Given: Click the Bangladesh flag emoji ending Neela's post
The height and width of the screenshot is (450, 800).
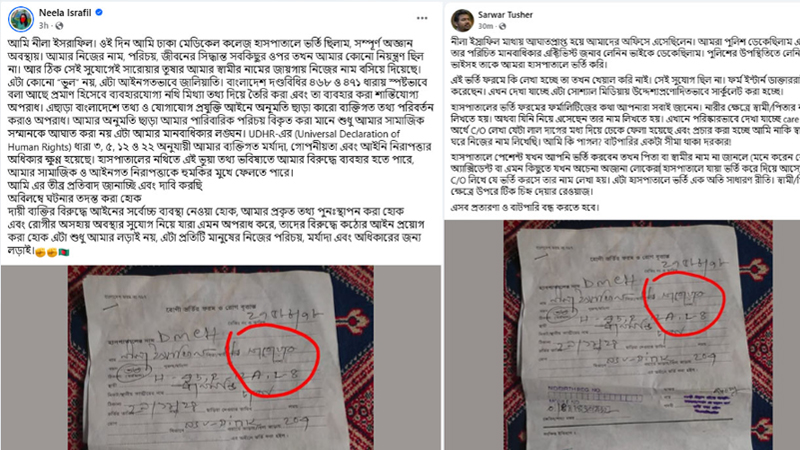Looking at the screenshot, I should (x=64, y=252).
